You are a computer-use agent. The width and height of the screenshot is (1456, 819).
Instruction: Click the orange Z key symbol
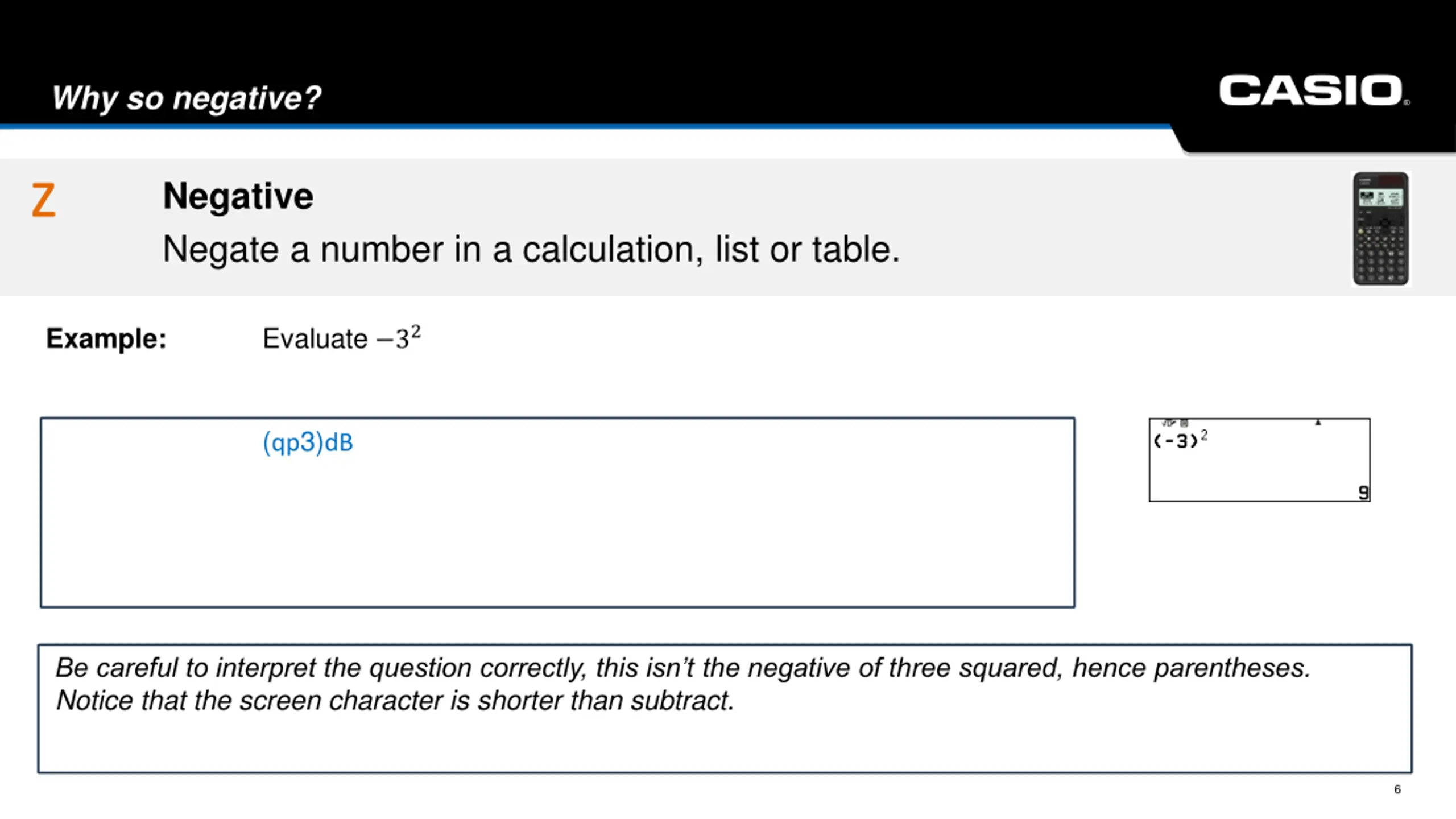click(x=43, y=200)
